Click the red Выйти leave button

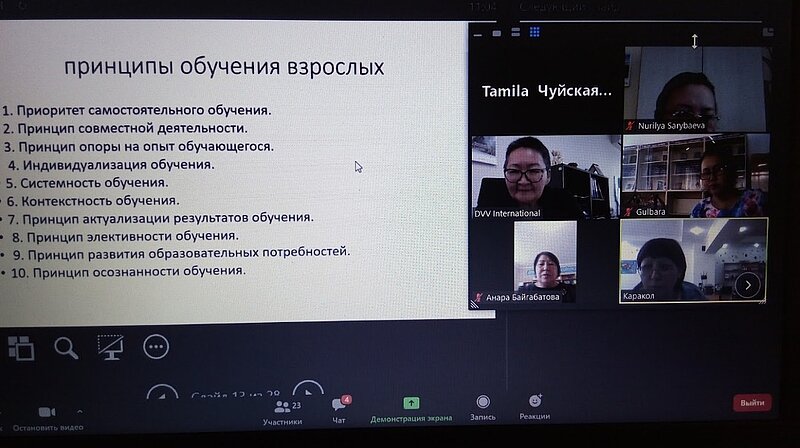click(752, 403)
